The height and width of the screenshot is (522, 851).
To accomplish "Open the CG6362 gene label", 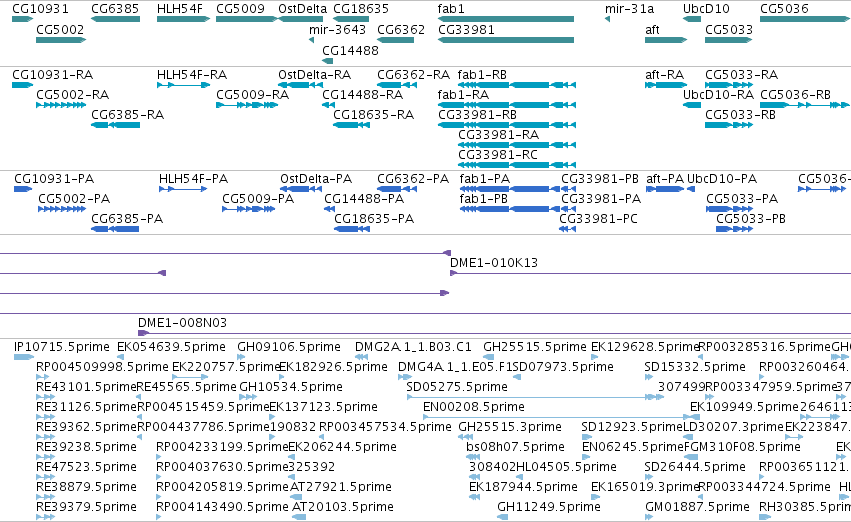I will tap(401, 29).
